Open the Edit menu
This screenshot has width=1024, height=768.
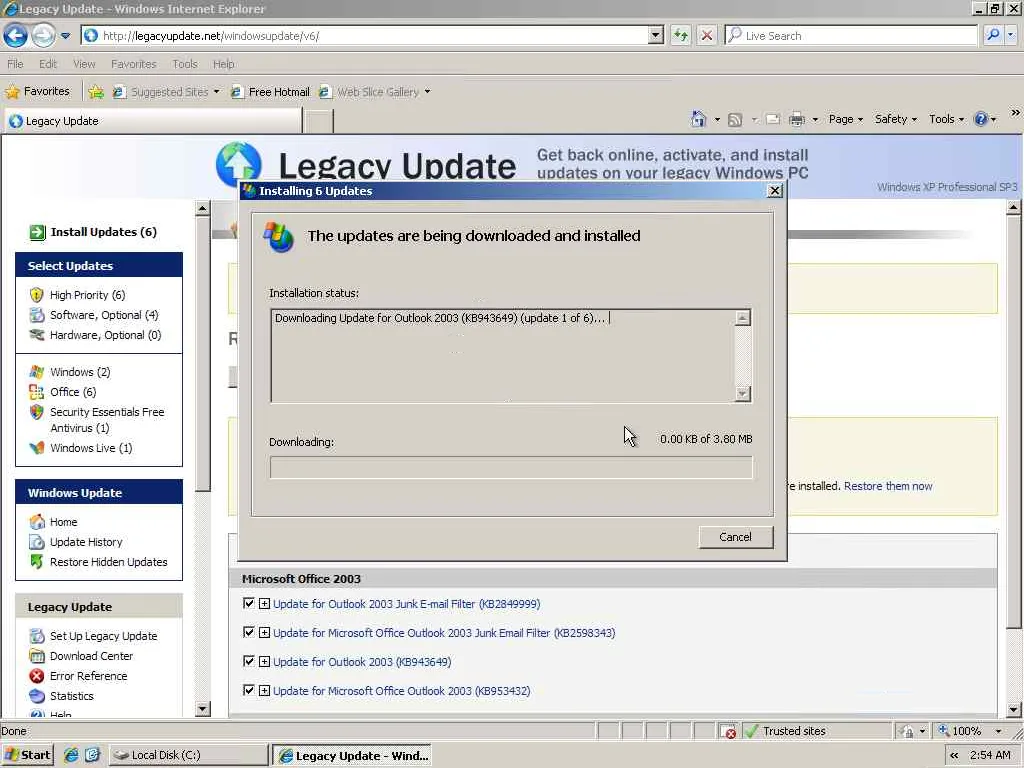coord(48,64)
